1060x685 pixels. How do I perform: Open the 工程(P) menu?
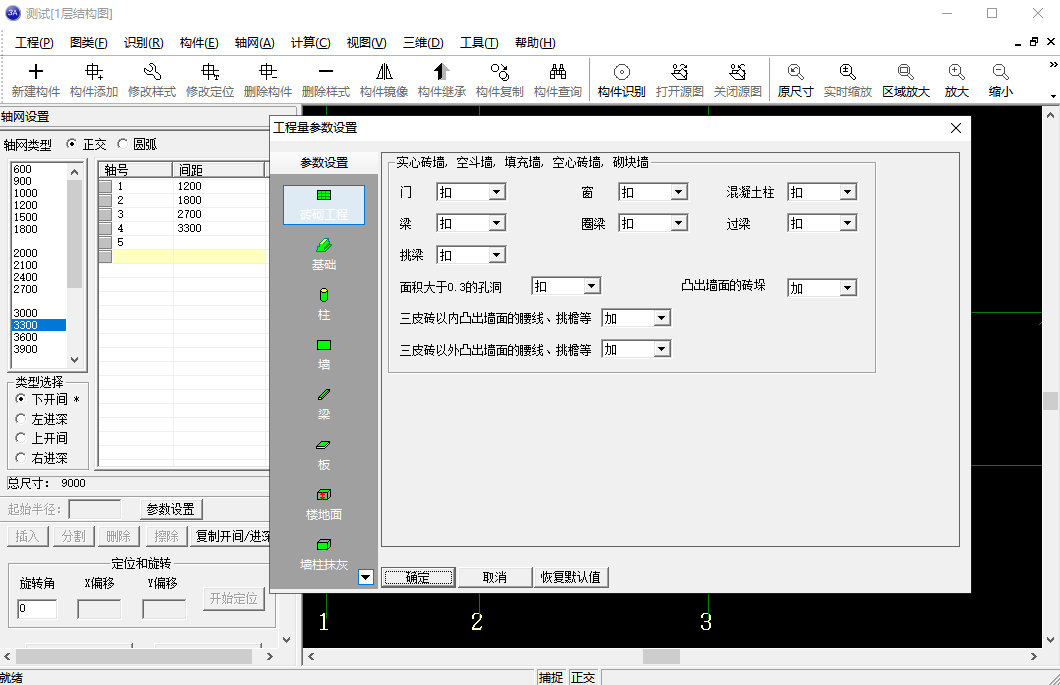point(34,43)
